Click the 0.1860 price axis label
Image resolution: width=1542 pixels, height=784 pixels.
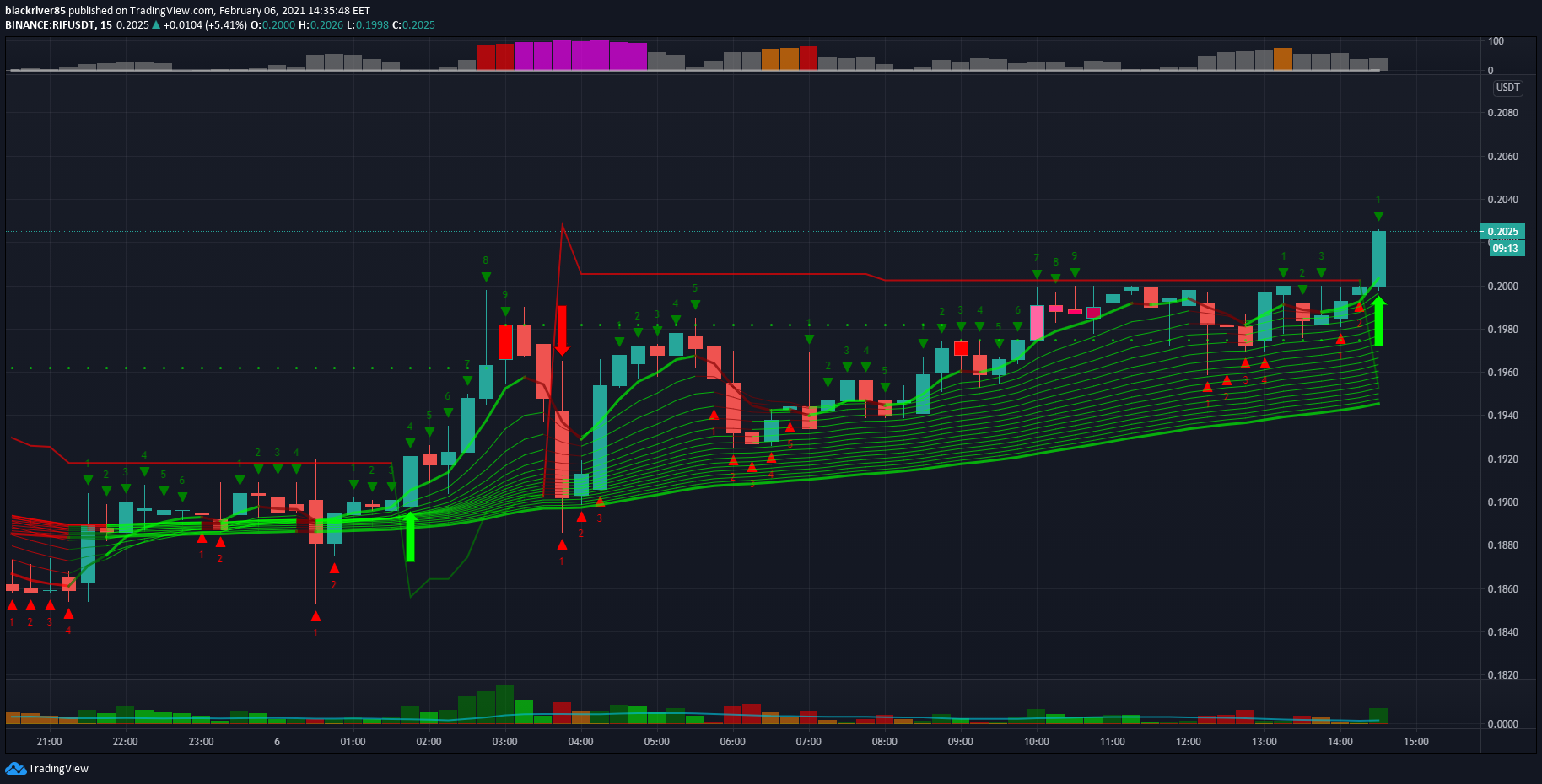[1502, 589]
